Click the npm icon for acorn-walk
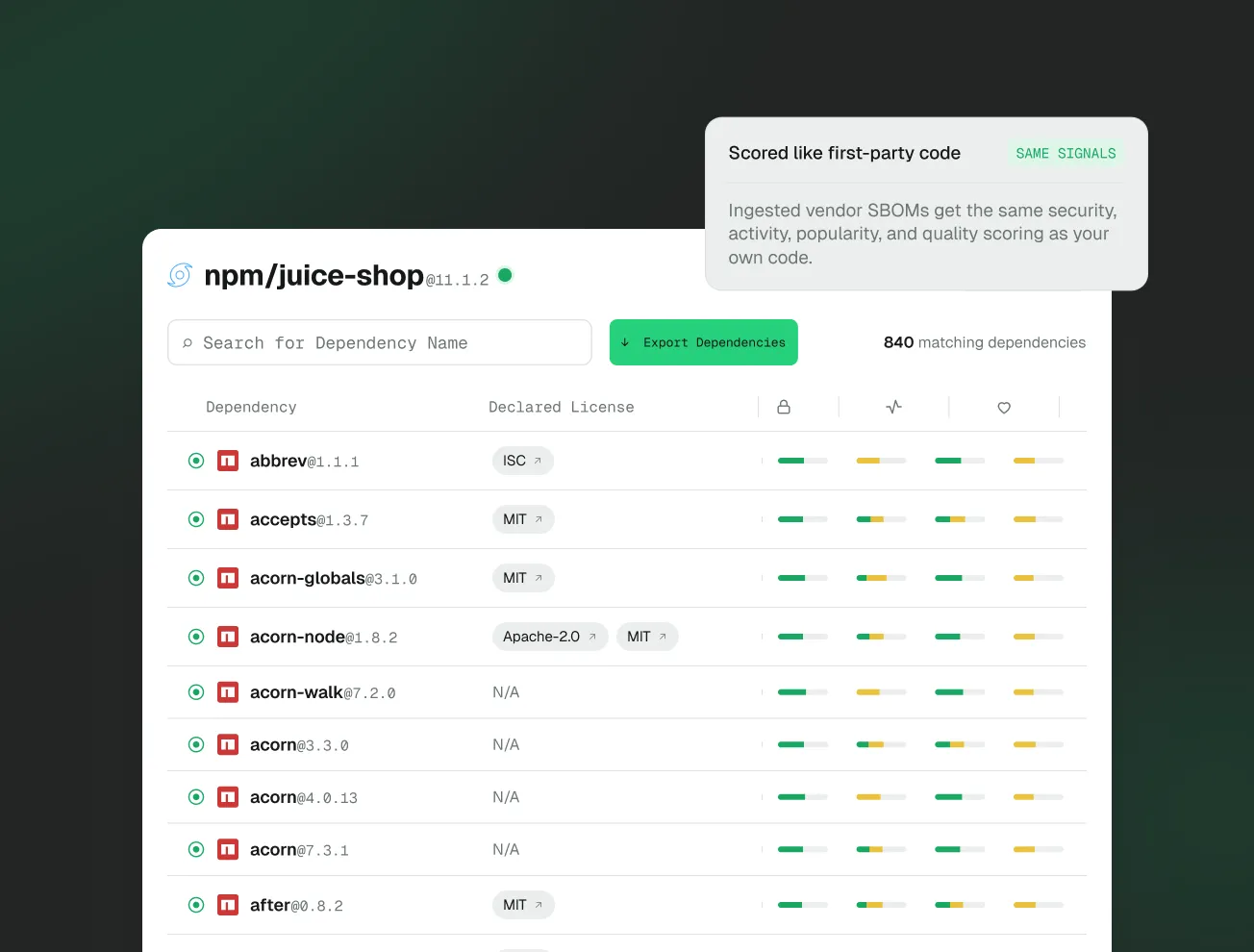The image size is (1254, 952). (228, 692)
